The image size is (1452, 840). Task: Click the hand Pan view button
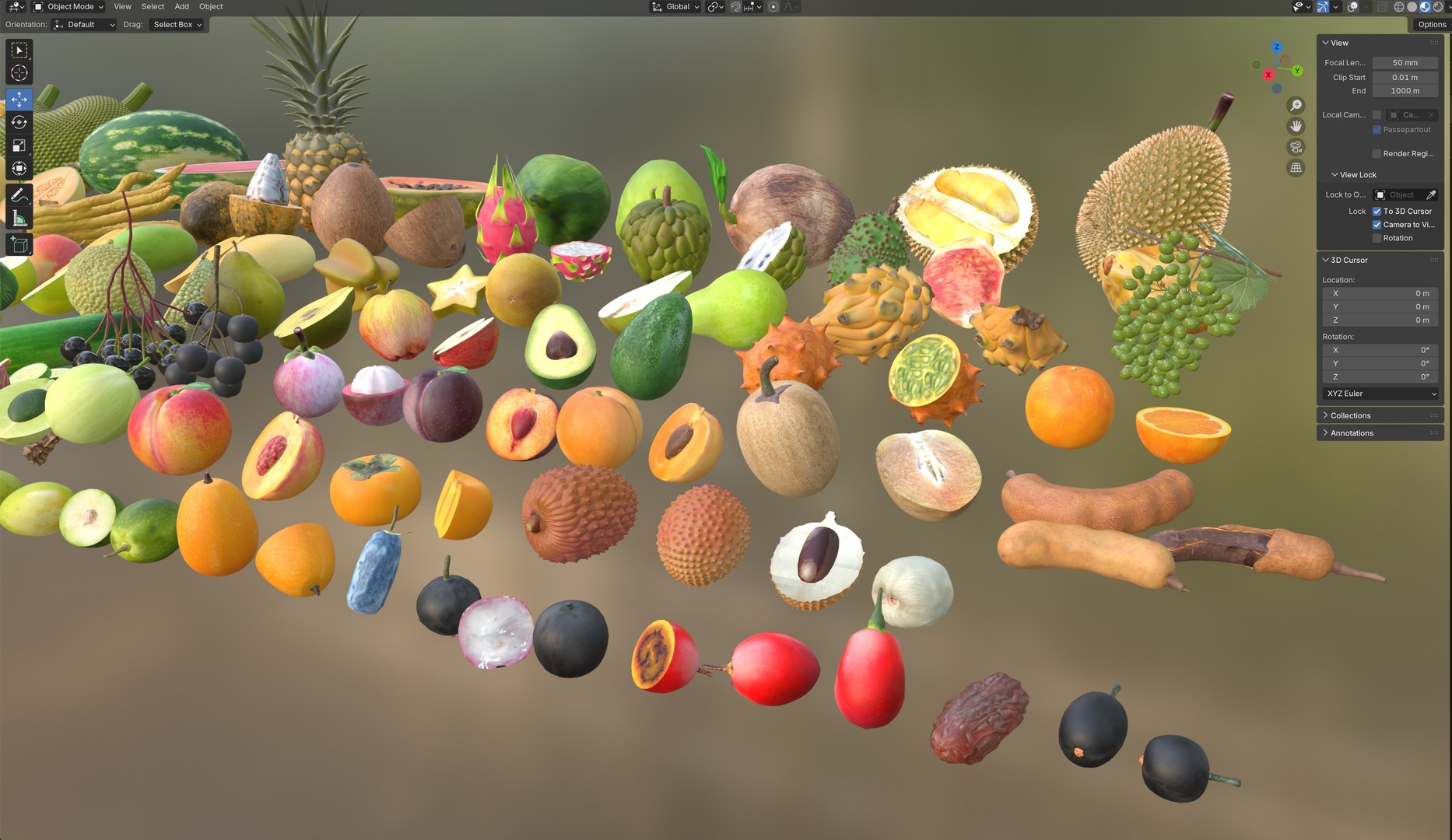(x=1296, y=126)
